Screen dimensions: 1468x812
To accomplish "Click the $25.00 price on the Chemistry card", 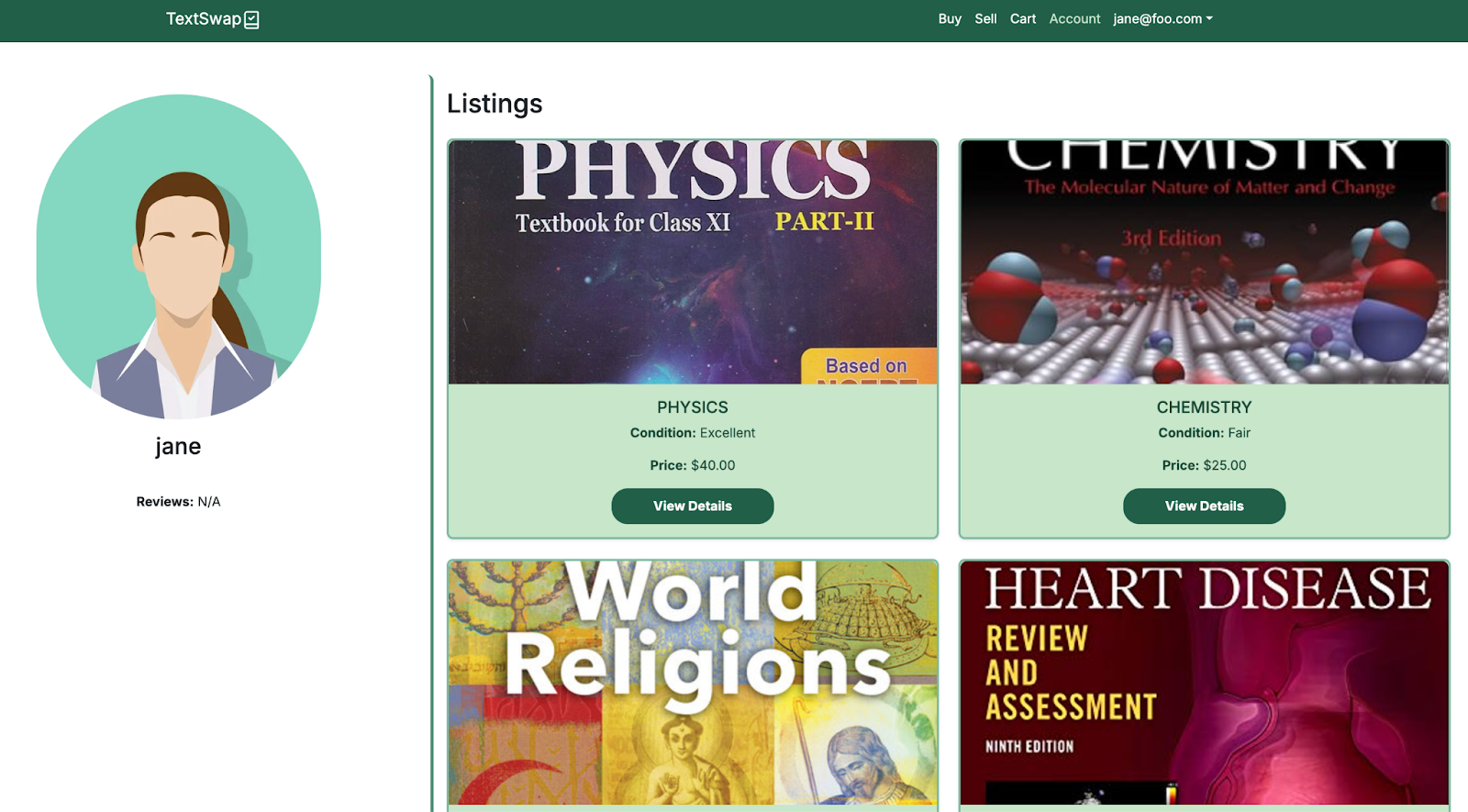I will [x=1224, y=465].
